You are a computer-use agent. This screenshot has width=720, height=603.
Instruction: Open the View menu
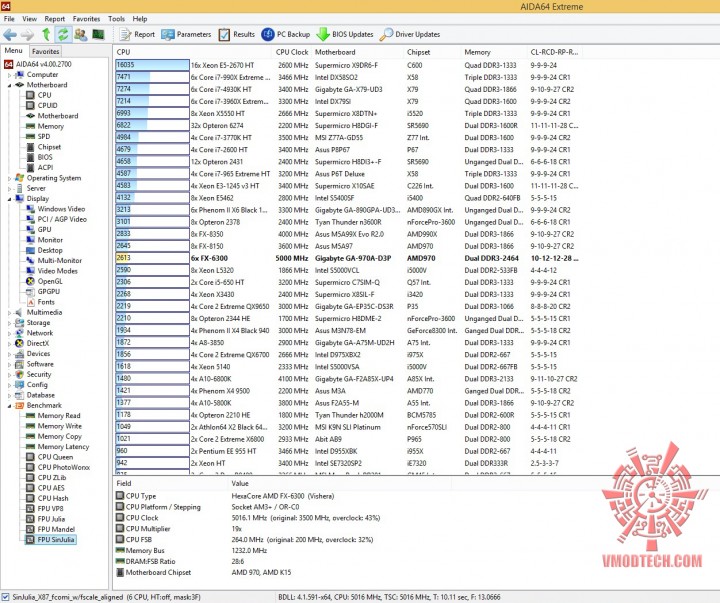coord(29,19)
